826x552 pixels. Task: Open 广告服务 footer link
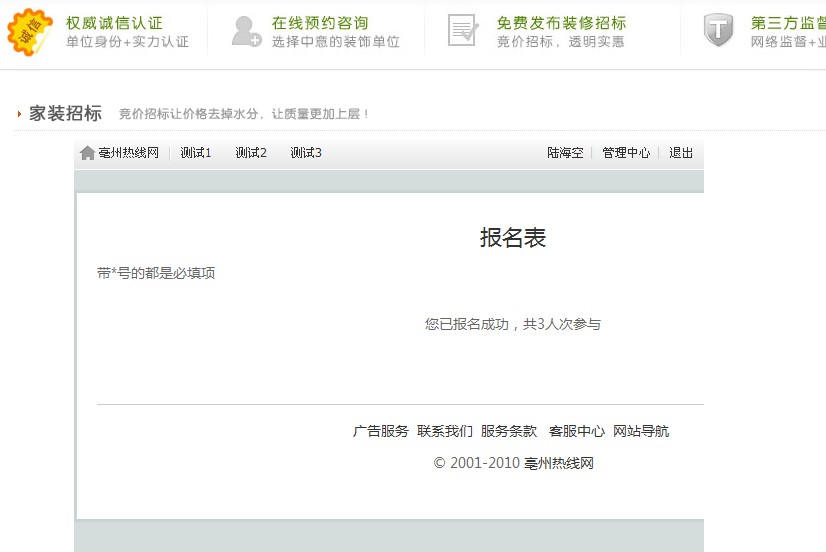click(381, 431)
